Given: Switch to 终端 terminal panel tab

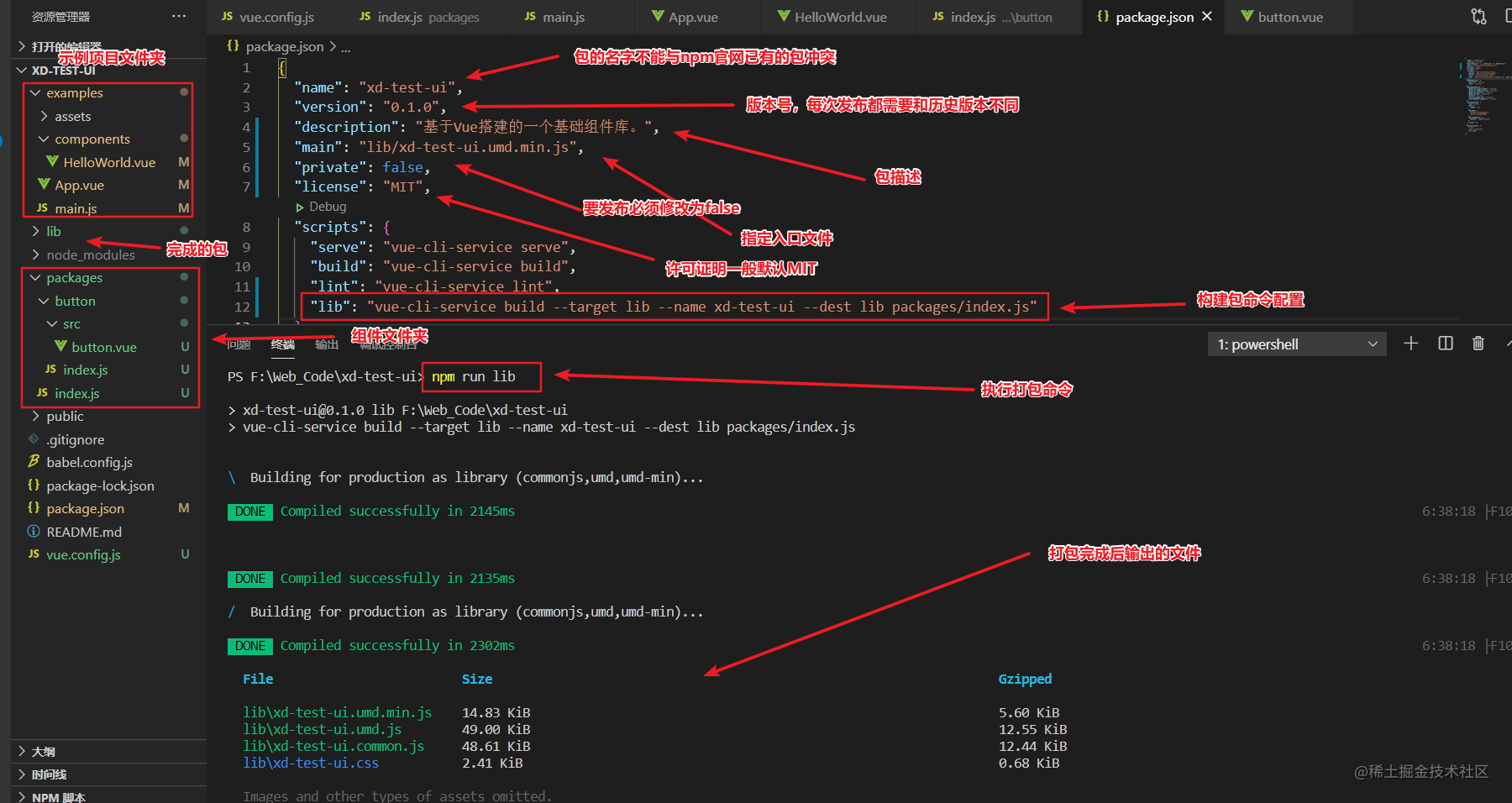Looking at the screenshot, I should point(283,344).
